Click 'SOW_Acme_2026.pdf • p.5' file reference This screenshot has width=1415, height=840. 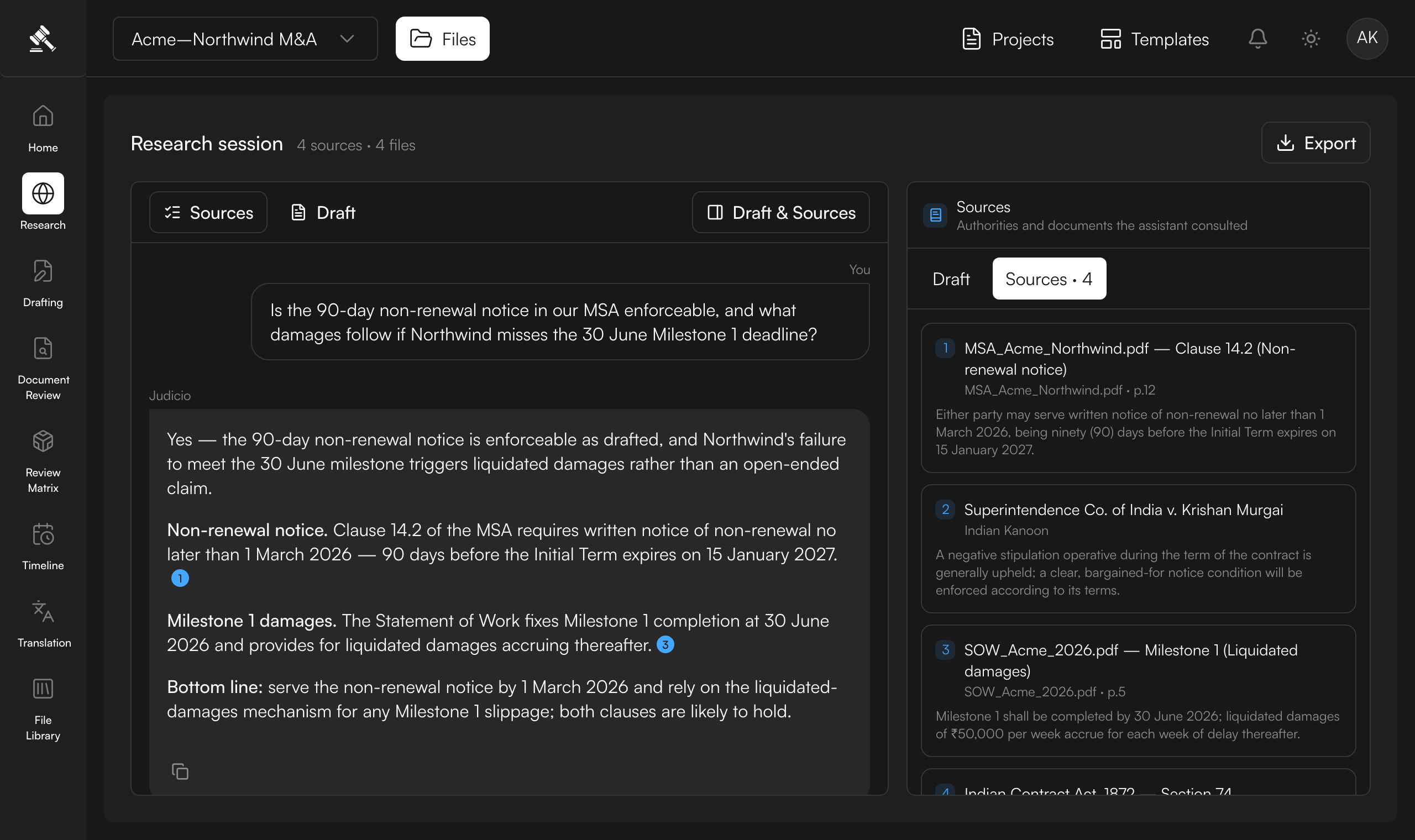pyautogui.click(x=1045, y=692)
